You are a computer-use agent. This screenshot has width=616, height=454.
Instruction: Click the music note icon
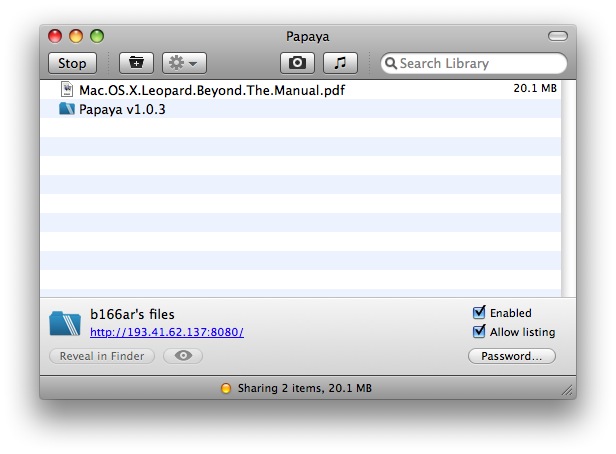coord(340,63)
